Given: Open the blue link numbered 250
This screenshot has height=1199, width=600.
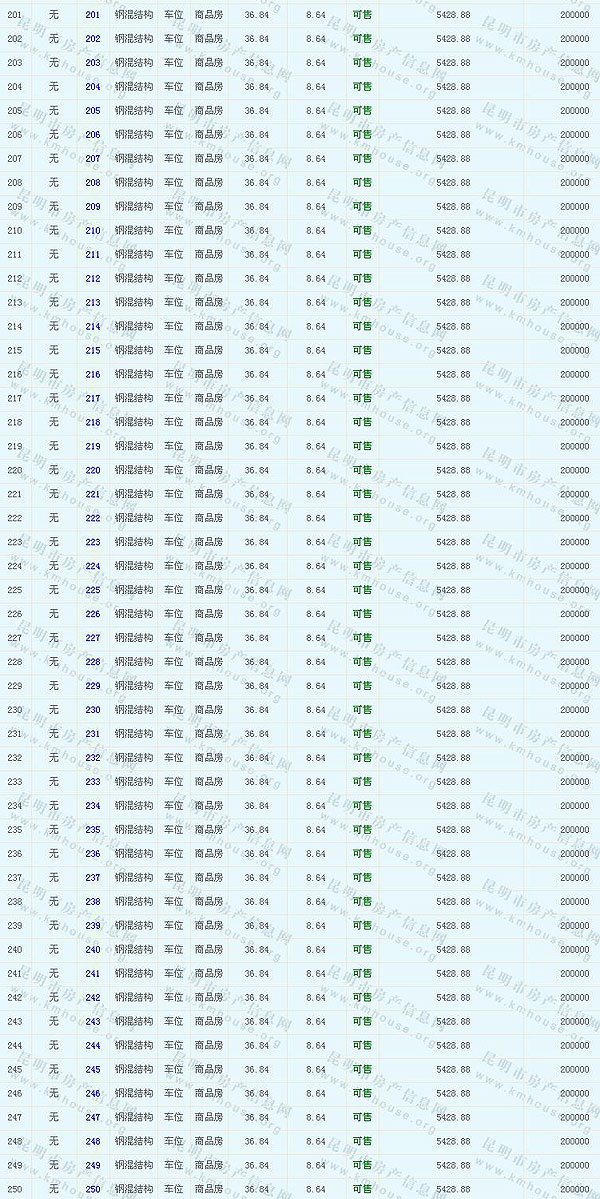Looking at the screenshot, I should 93,1190.
